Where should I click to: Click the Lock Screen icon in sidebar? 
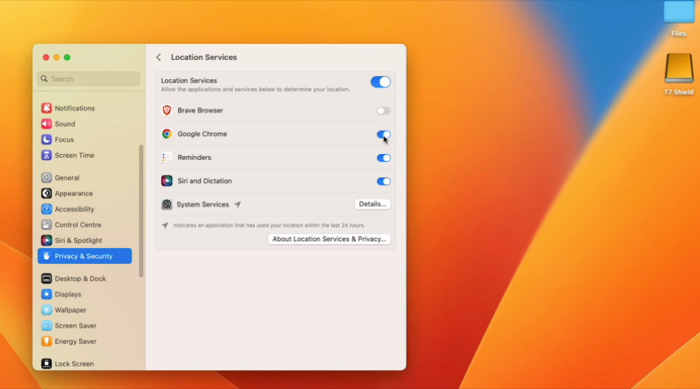pos(46,364)
